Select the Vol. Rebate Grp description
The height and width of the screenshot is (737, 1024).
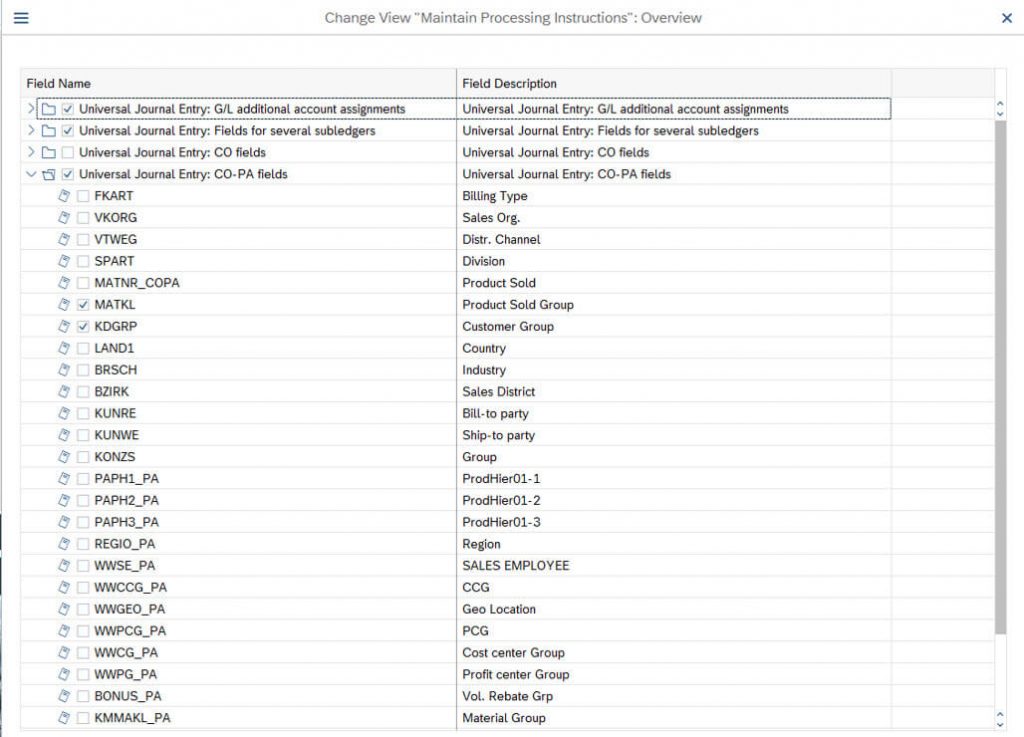click(674, 696)
